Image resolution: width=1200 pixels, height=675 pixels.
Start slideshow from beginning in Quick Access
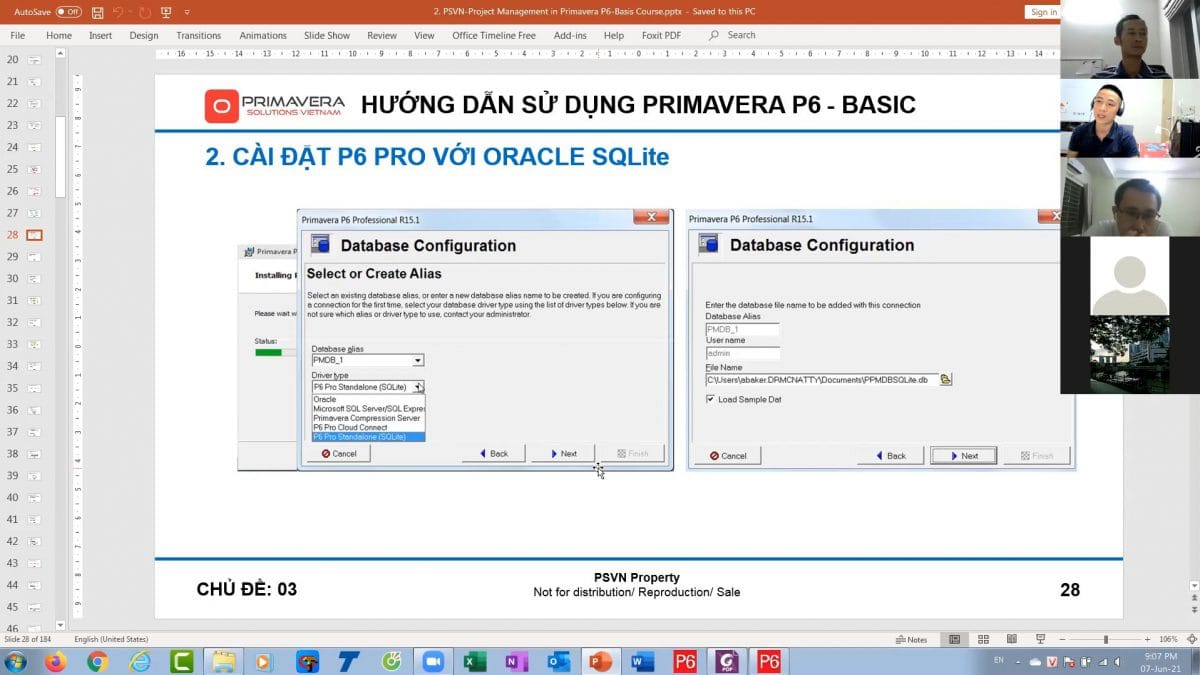tap(165, 12)
